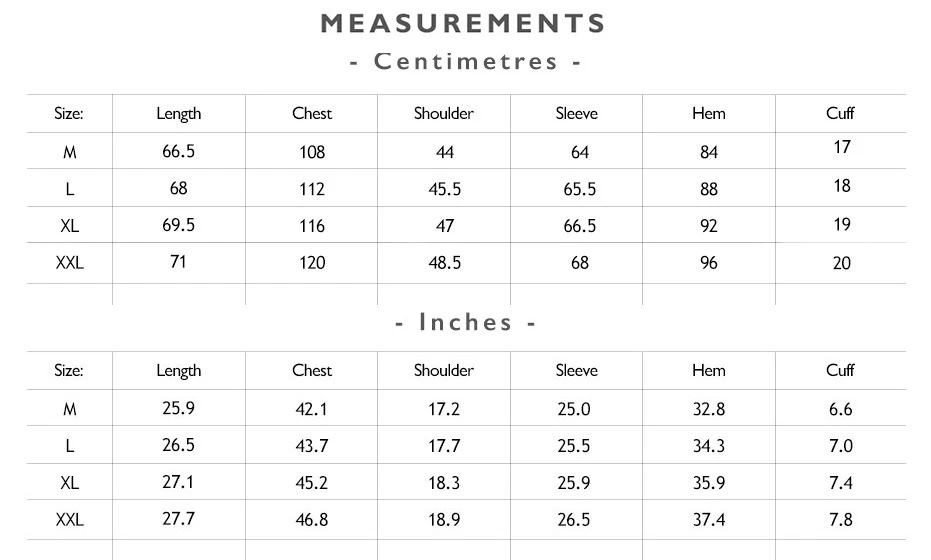Click the 65.5 sleeve value for L
Screen dimensions: 931x560
pyautogui.click(x=580, y=189)
